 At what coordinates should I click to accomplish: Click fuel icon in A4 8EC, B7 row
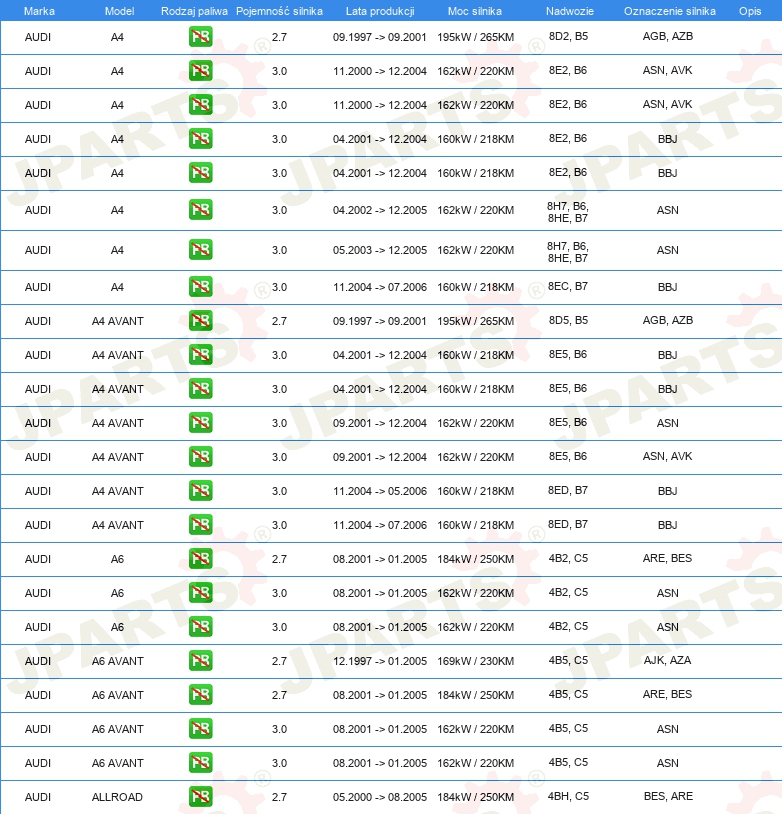[200, 287]
